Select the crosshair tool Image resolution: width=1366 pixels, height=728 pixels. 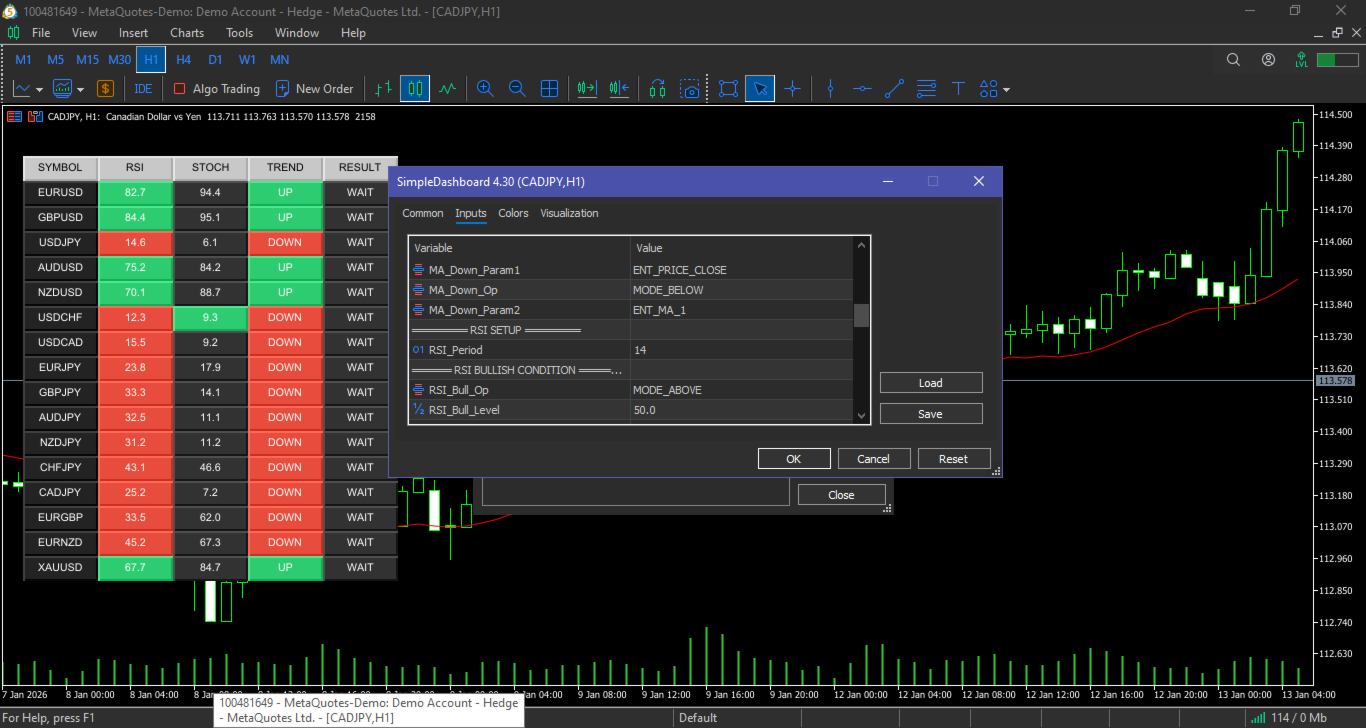click(x=793, y=89)
